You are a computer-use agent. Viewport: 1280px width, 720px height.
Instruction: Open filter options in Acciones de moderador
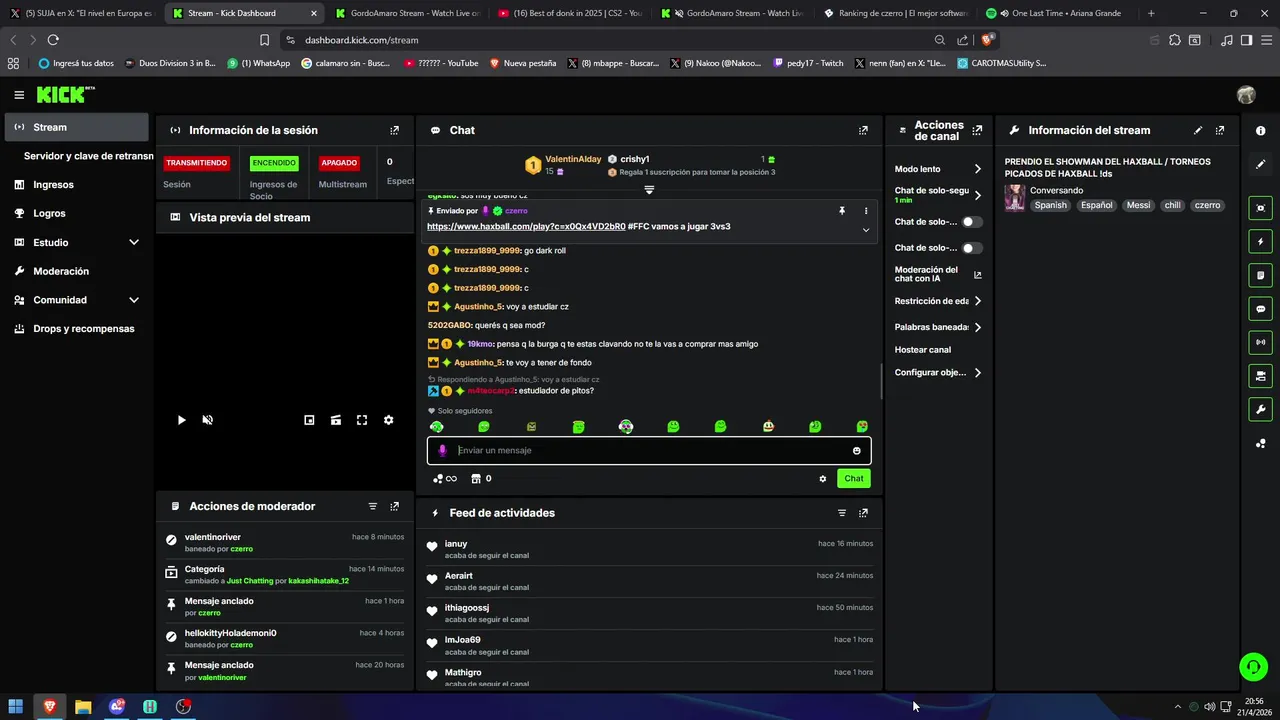click(x=373, y=506)
